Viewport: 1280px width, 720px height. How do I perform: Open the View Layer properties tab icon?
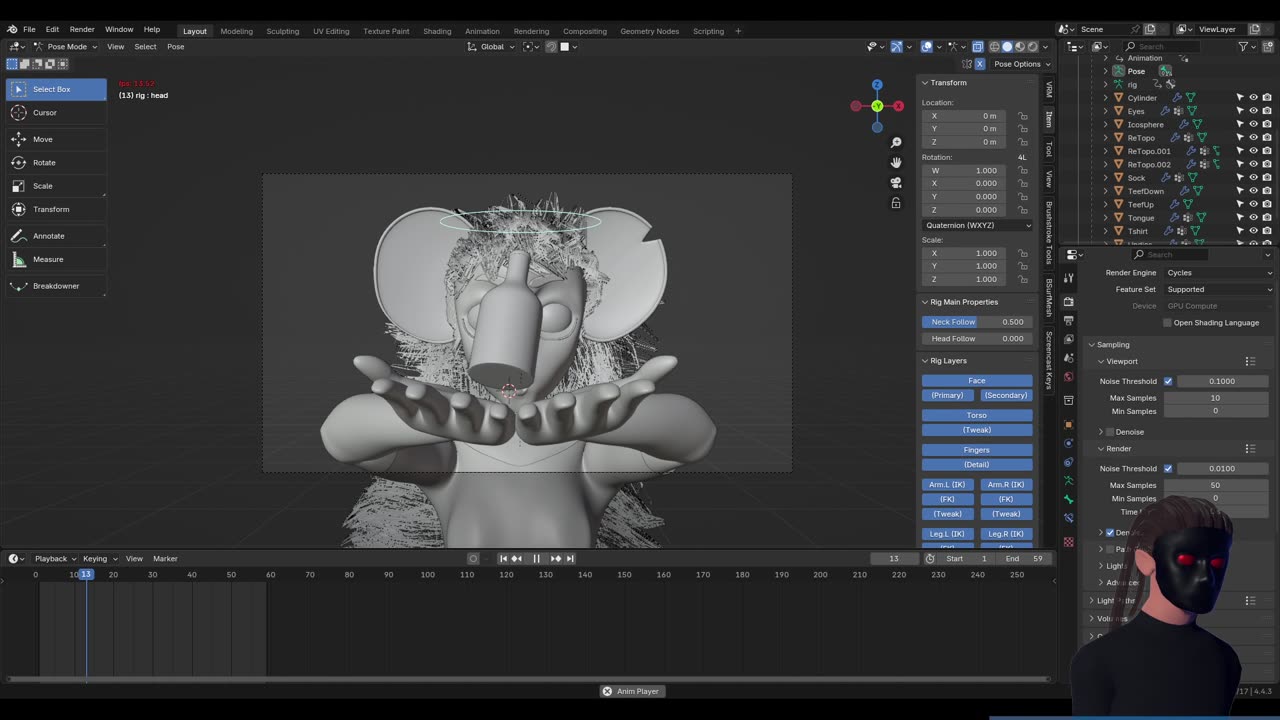[1069, 340]
